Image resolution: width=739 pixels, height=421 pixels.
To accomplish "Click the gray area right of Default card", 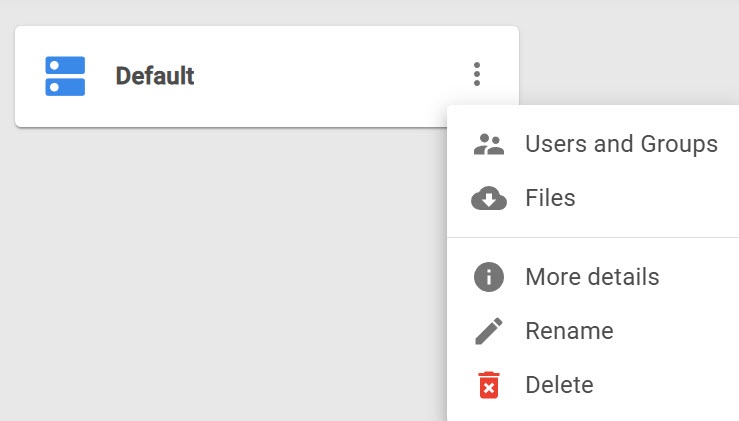I will (x=630, y=60).
